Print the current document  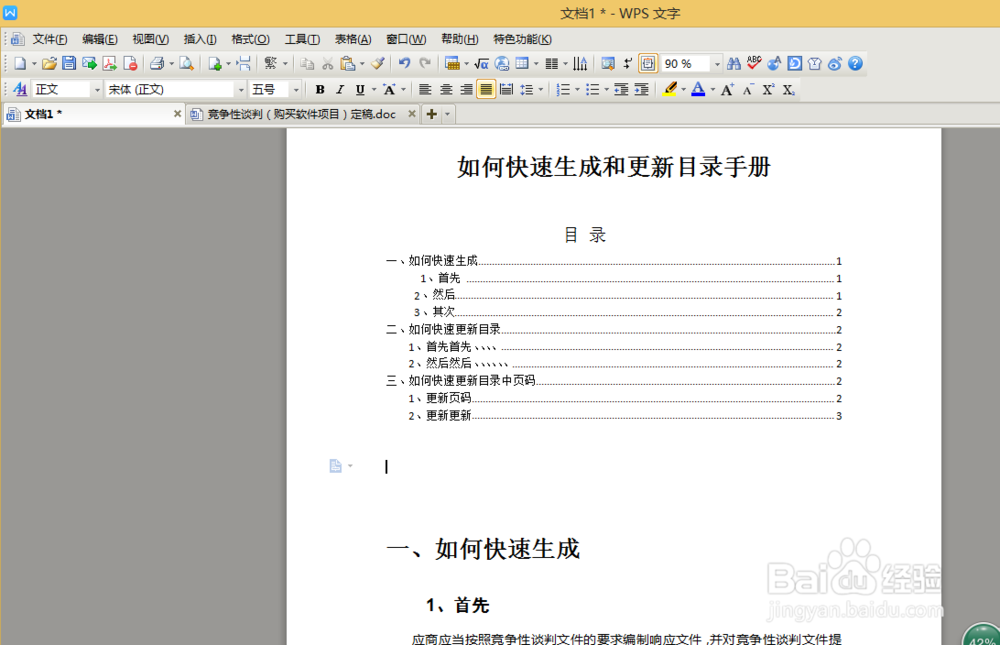pyautogui.click(x=157, y=63)
